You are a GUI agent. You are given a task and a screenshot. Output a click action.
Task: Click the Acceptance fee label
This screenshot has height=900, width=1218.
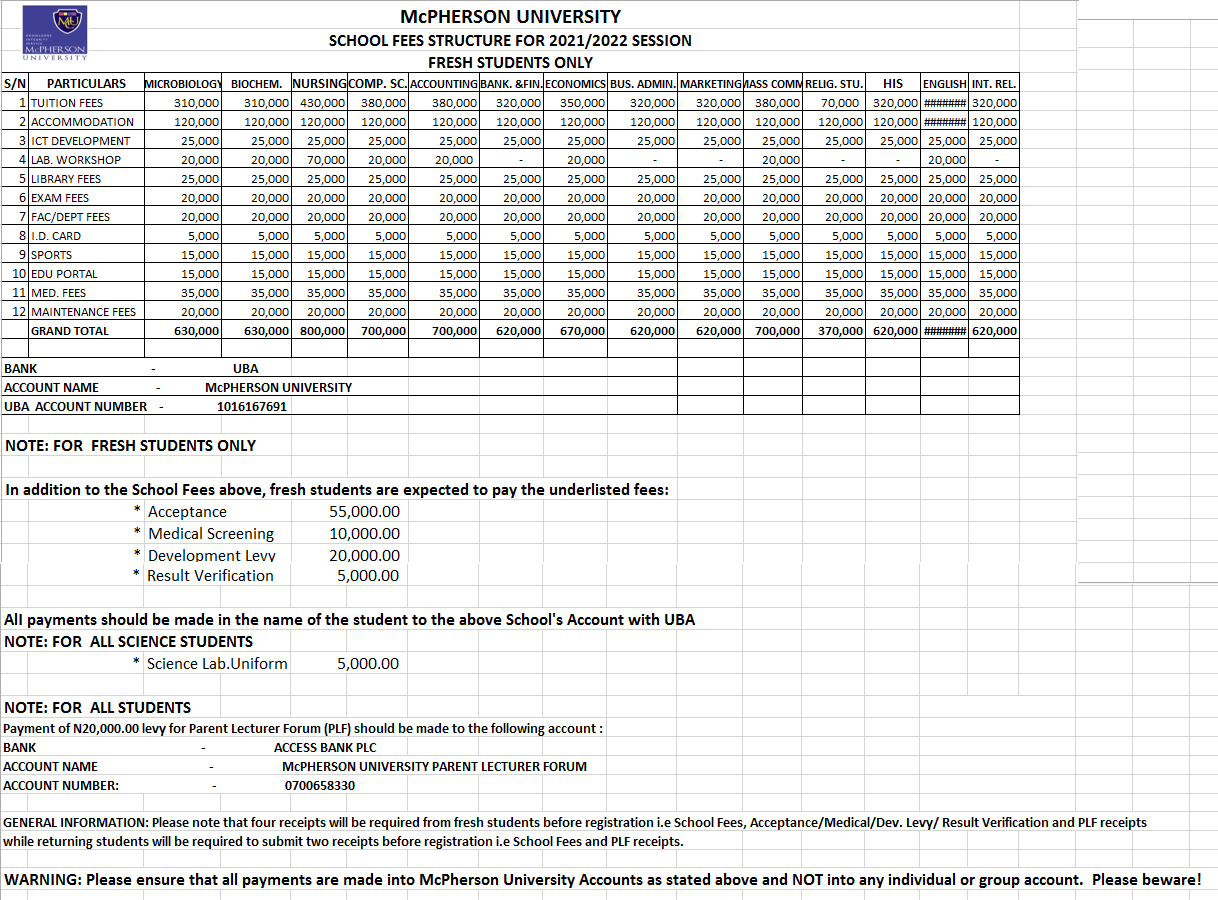[187, 512]
